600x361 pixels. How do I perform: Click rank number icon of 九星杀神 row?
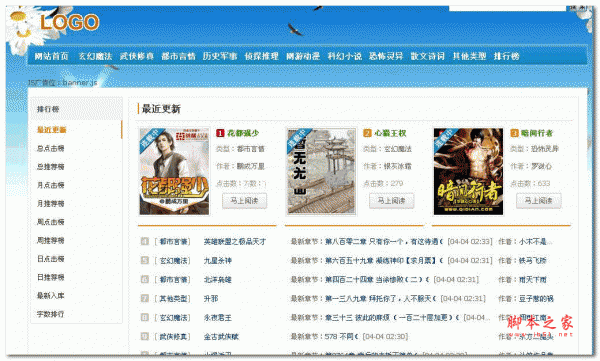(x=145, y=260)
